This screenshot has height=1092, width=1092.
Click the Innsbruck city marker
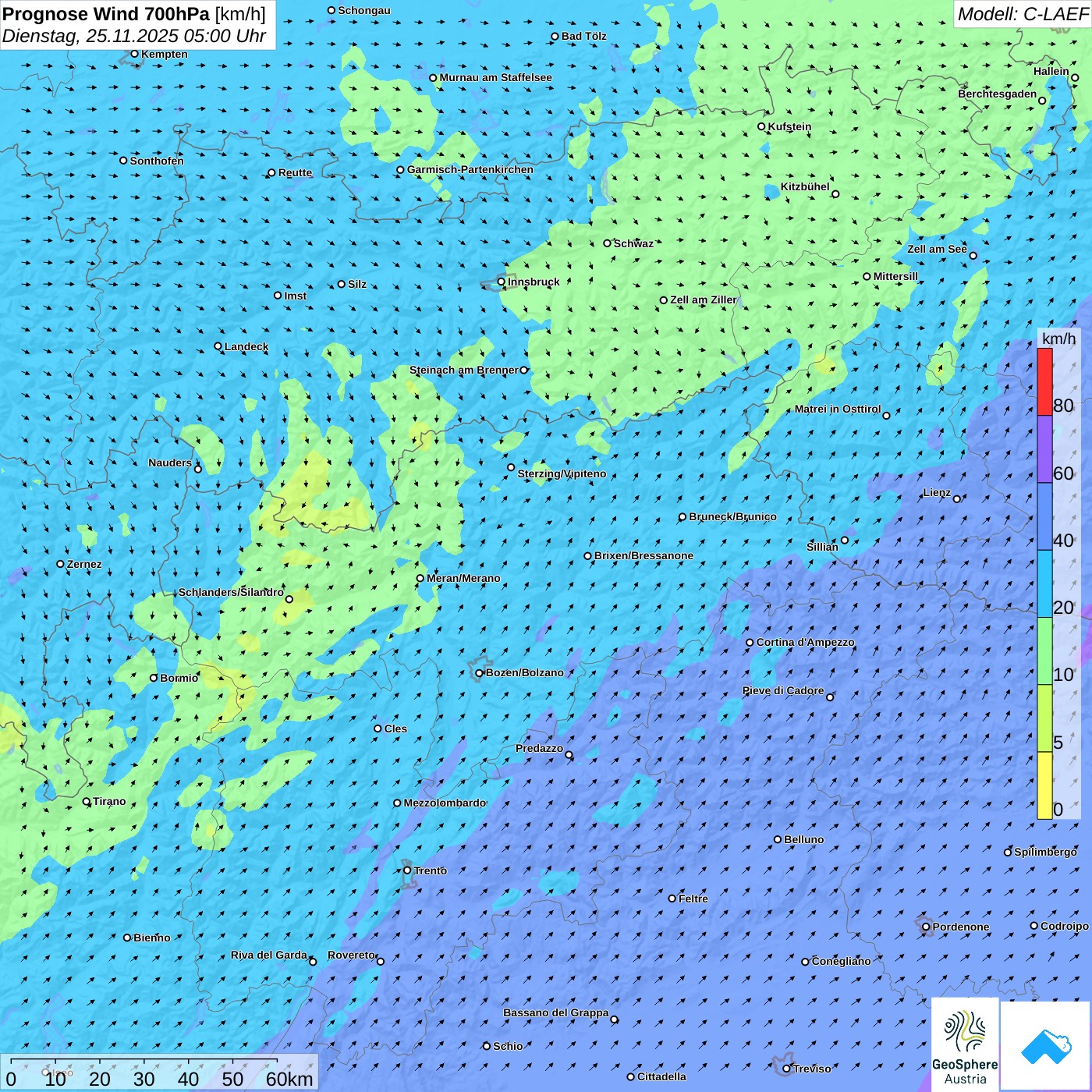point(502,282)
